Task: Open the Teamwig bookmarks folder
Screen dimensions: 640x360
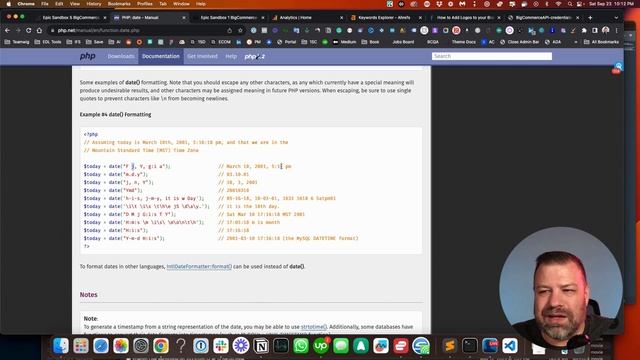Action: (x=17, y=42)
